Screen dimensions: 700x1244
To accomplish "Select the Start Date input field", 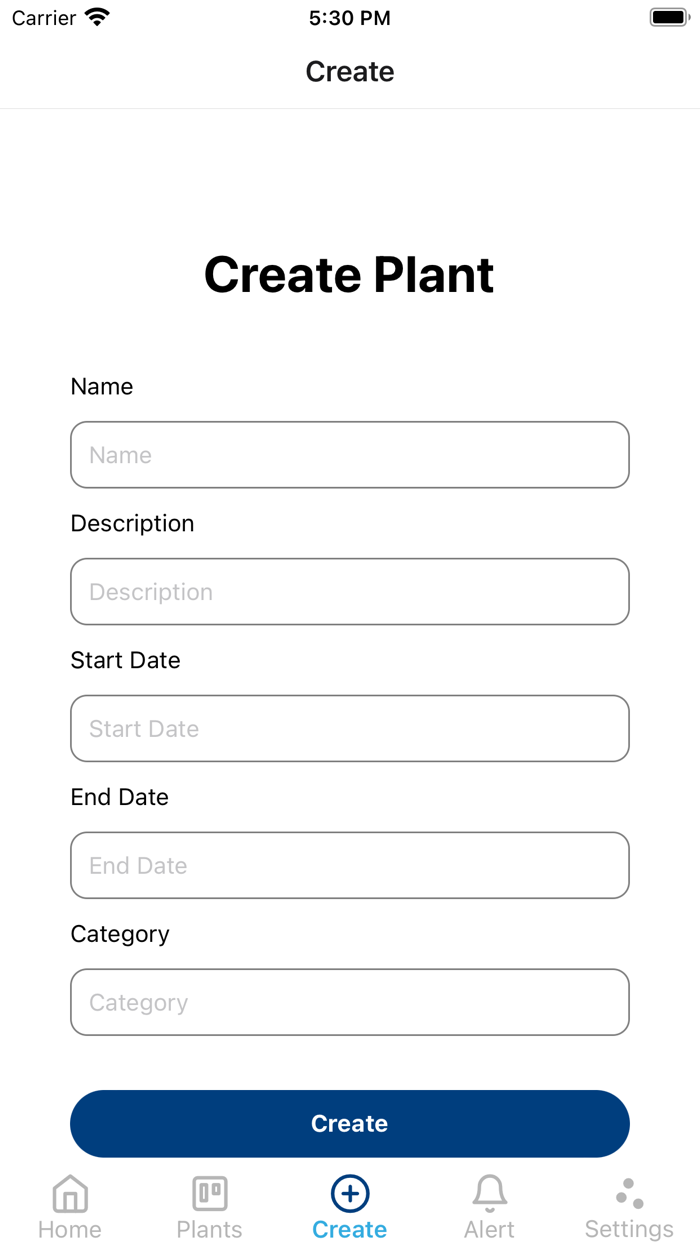I will tap(350, 729).
